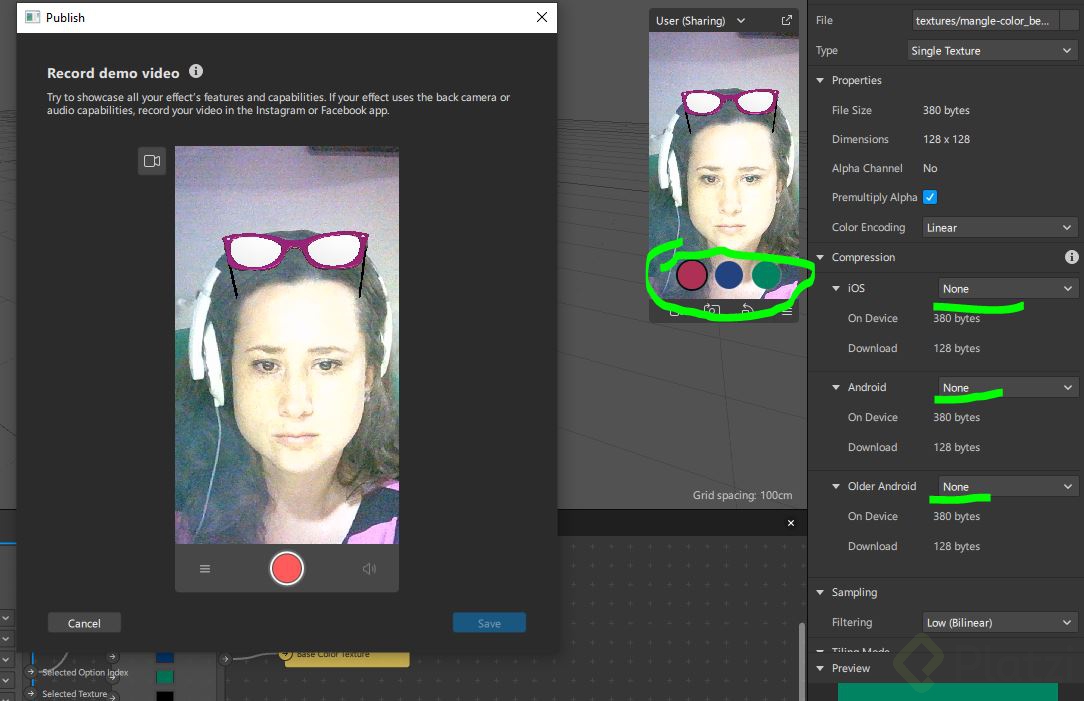This screenshot has width=1084, height=701.
Task: Click the demo video preview of the face
Action: coord(286,344)
